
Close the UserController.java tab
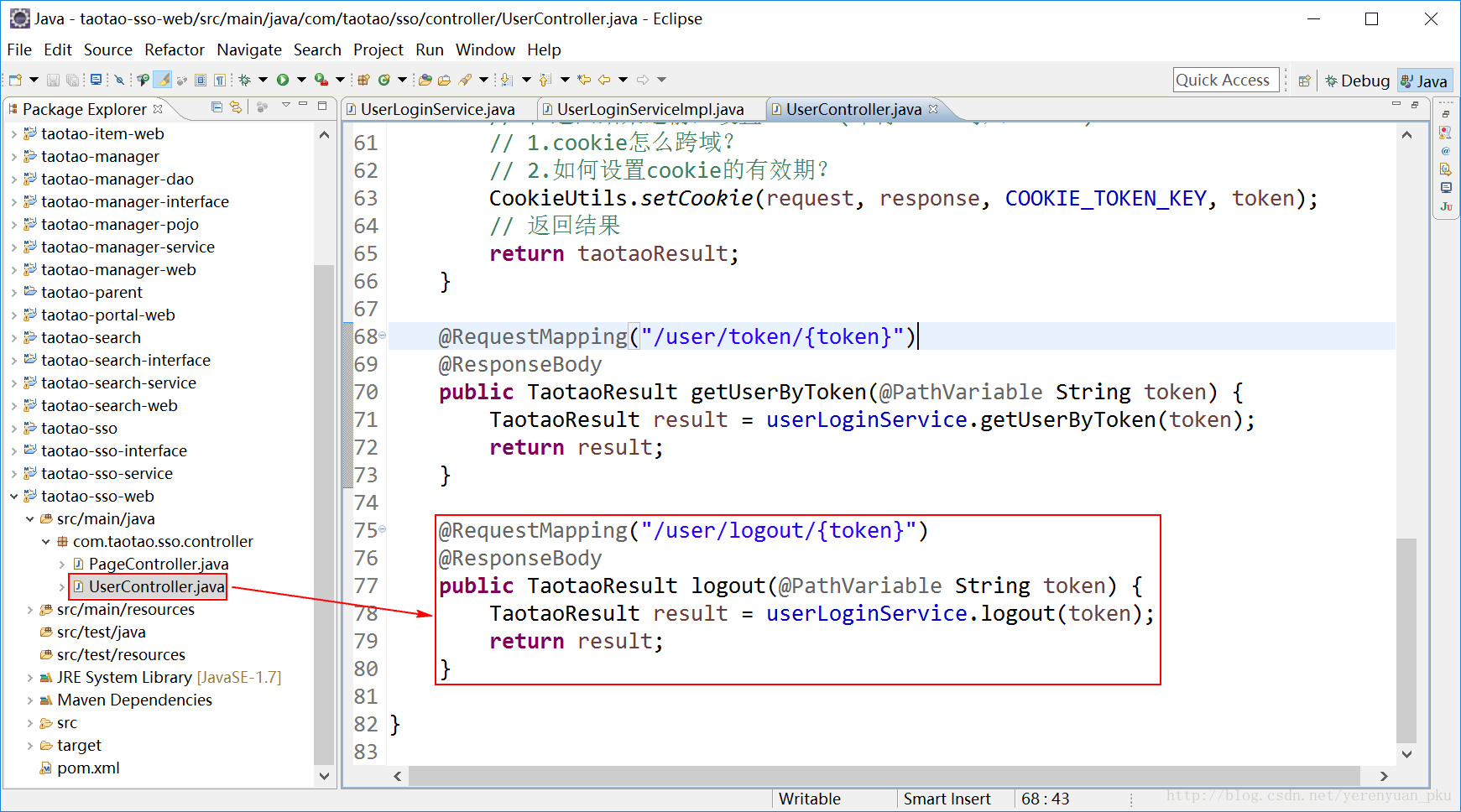point(933,109)
